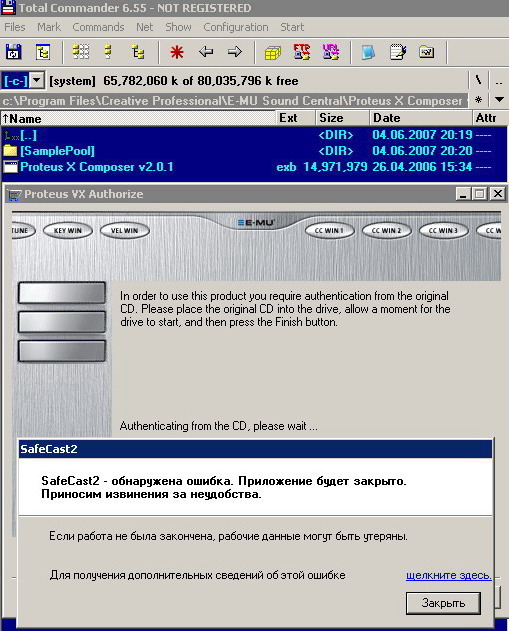Screen dimensions: 509x631
Task: Go back with the left arrow icon
Action: coord(206,52)
